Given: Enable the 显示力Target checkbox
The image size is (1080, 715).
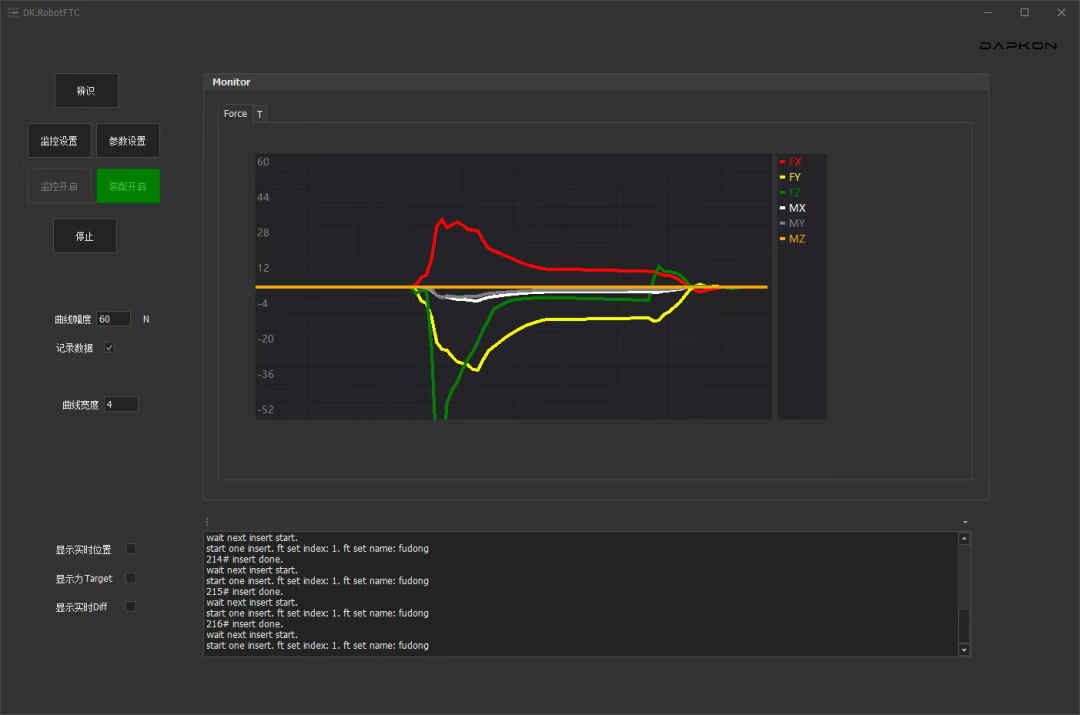Looking at the screenshot, I should (130, 578).
